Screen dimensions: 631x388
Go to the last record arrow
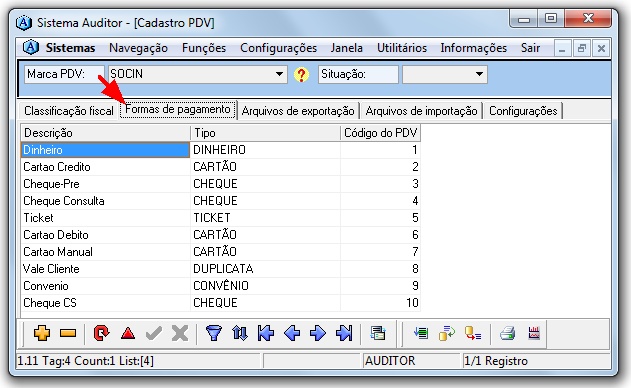(x=344, y=333)
